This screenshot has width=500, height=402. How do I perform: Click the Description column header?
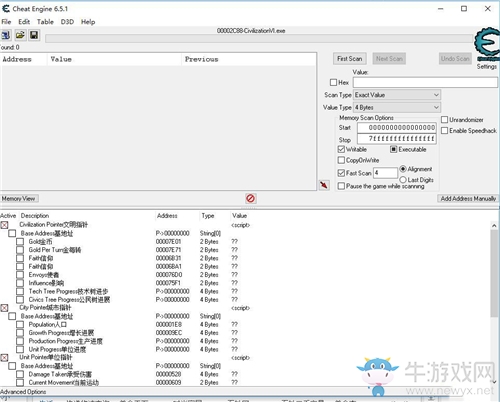tap(35, 216)
